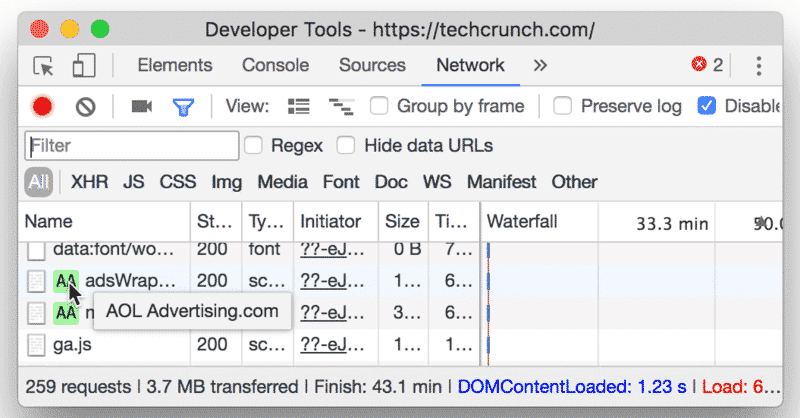This screenshot has height=418, width=800.
Task: Switch to the Sources tab
Action: point(372,66)
